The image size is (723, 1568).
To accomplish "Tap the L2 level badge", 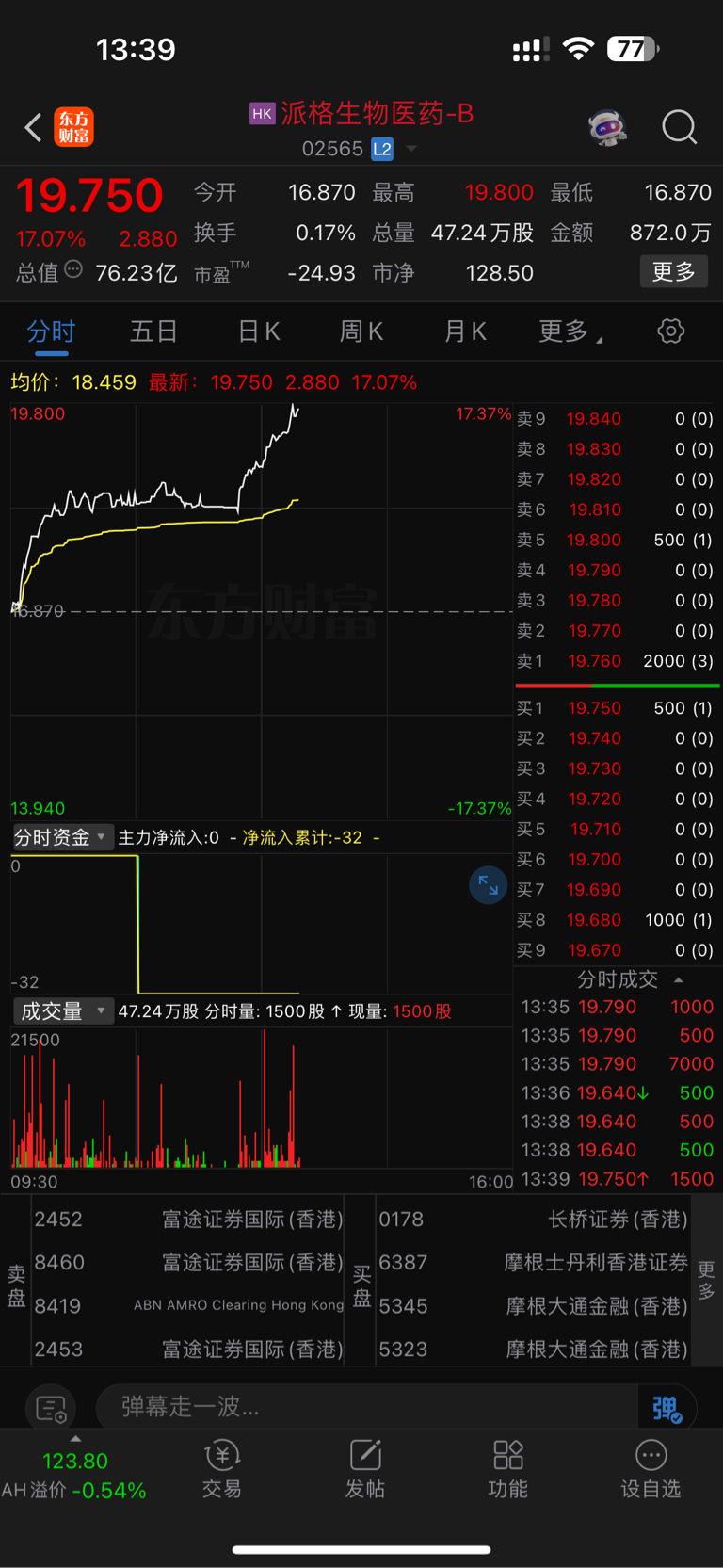I will (x=382, y=149).
